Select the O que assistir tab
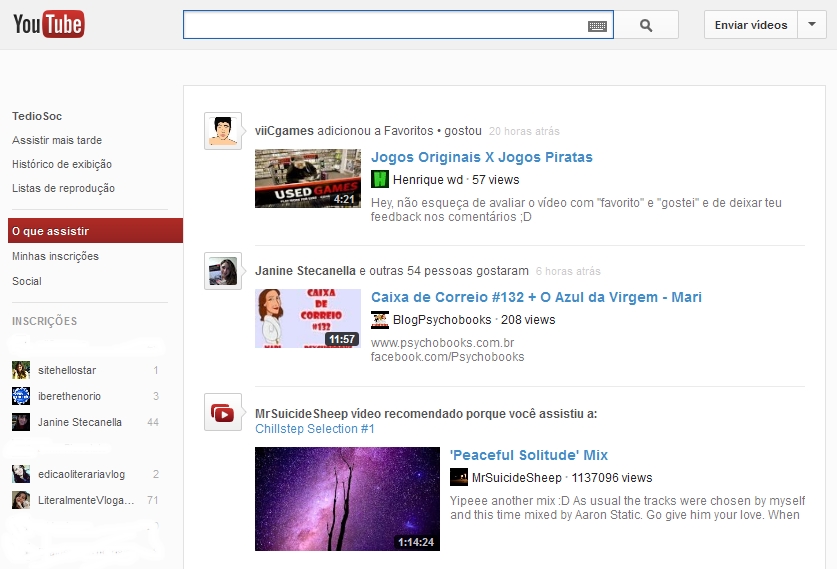Screen dimensions: 837x569 (96, 231)
